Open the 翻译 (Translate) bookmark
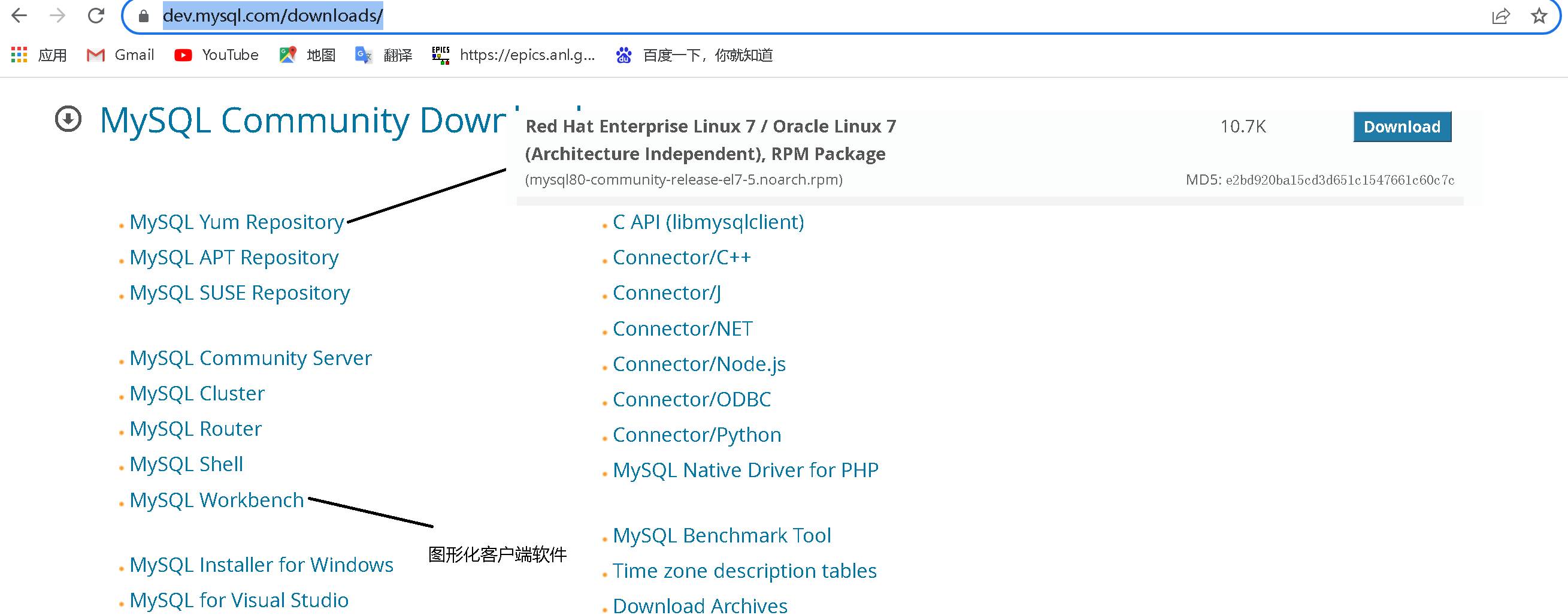Screen dimensions: 1568x615 pyautogui.click(x=399, y=55)
